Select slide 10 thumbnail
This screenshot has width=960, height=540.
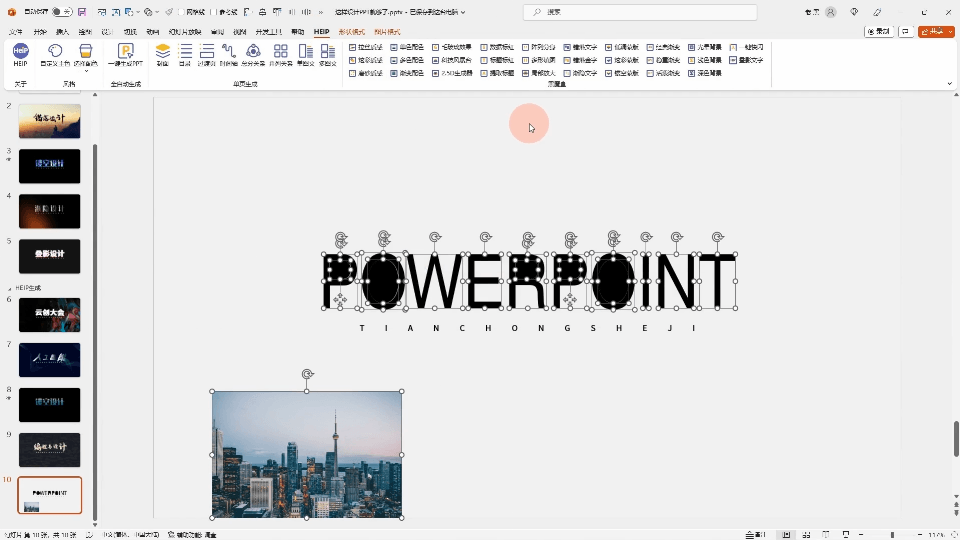tap(50, 495)
